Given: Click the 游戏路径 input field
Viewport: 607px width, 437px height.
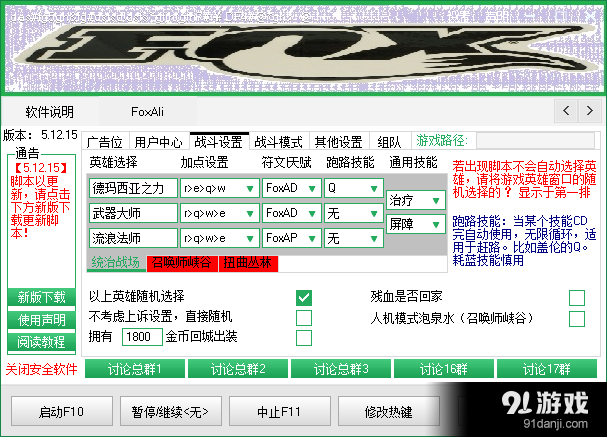Looking at the screenshot, I should [535, 141].
